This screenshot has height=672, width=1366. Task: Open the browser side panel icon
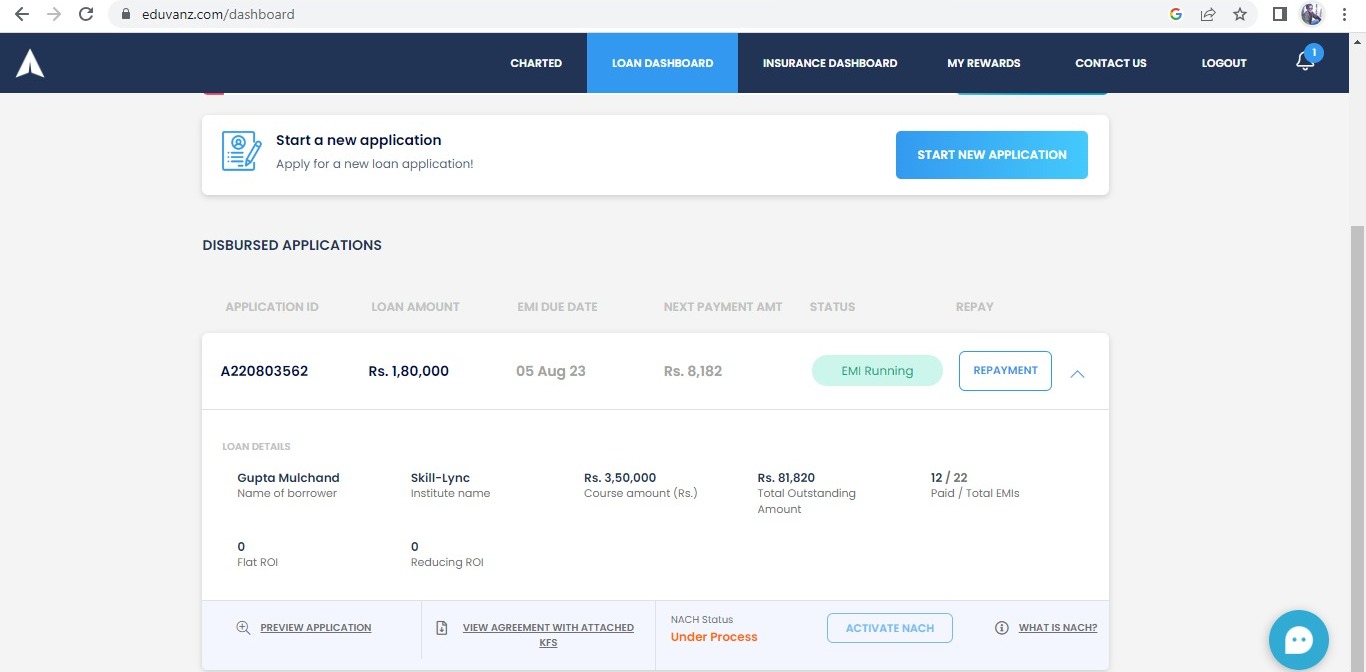click(x=1279, y=14)
